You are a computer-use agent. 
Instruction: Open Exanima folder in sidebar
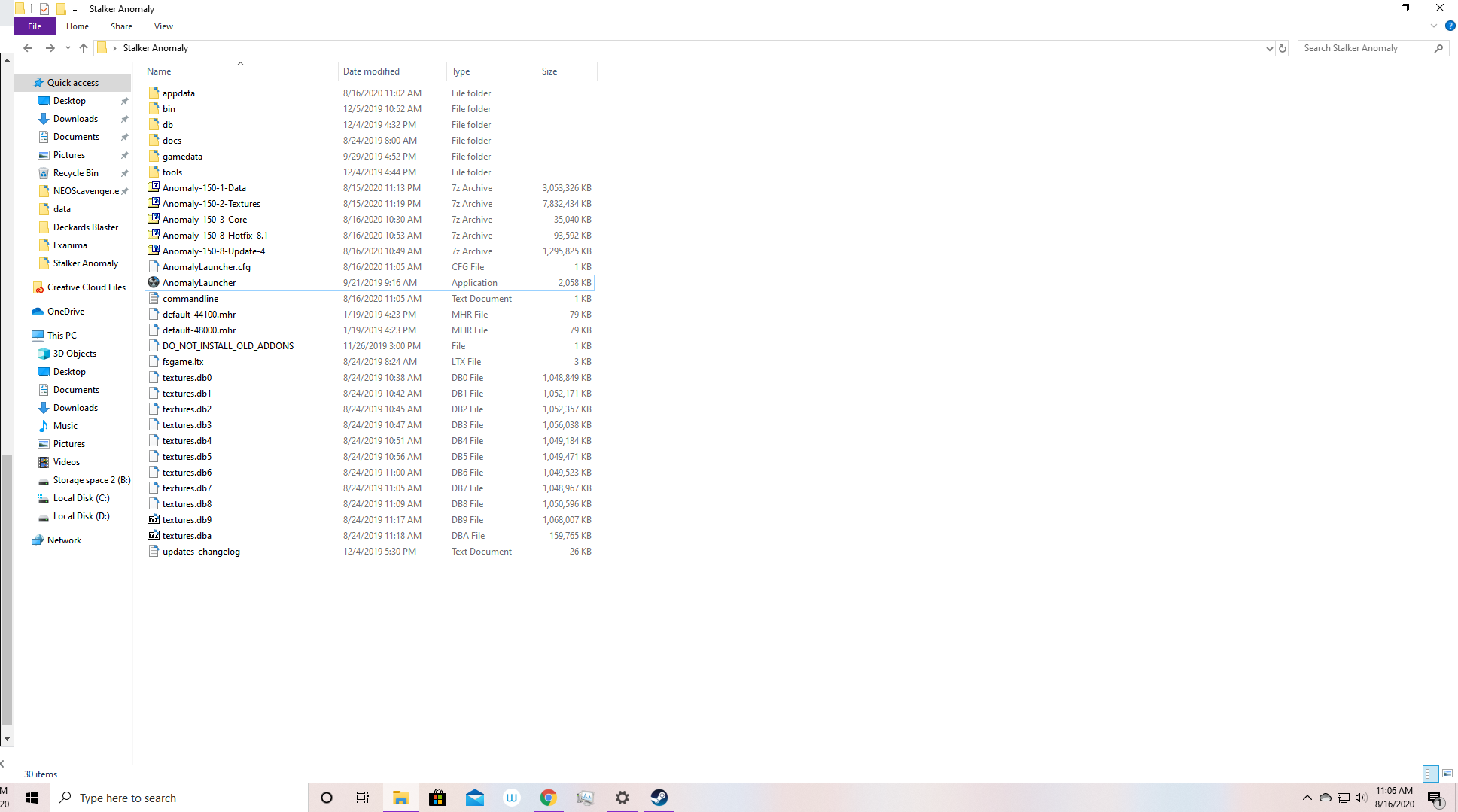(x=70, y=245)
